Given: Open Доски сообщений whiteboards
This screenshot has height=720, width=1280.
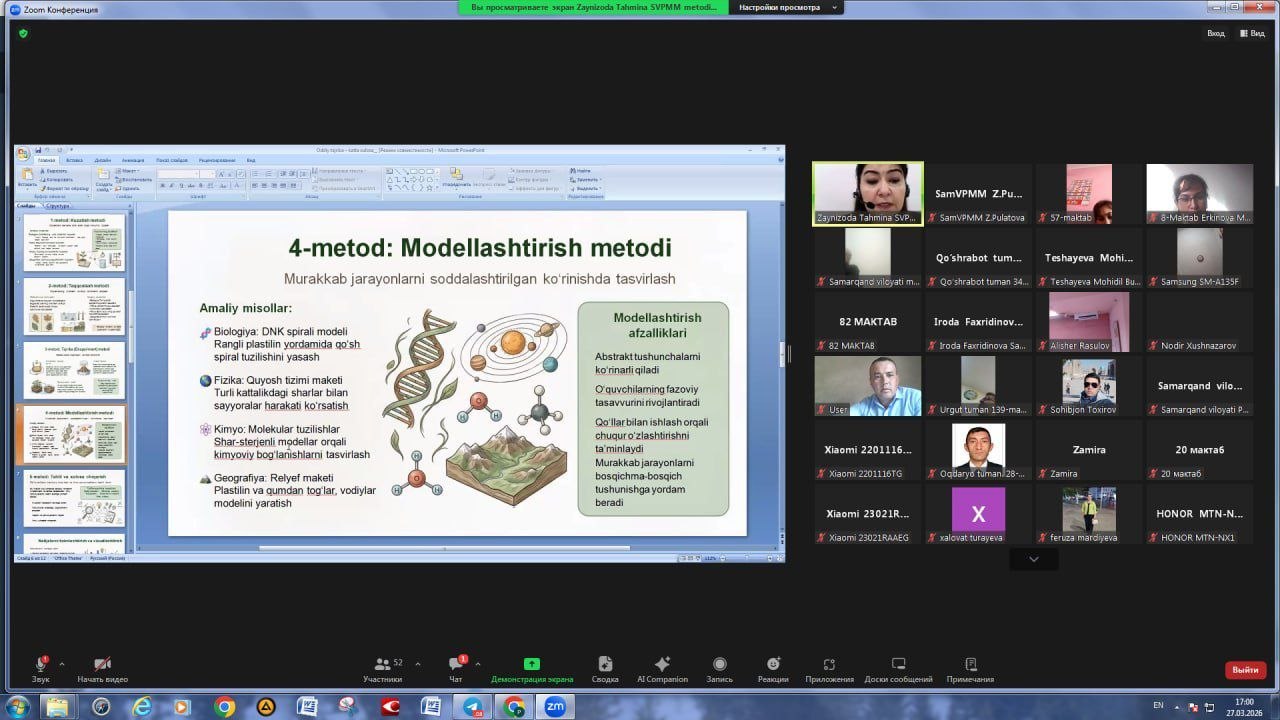Looking at the screenshot, I should [898, 667].
